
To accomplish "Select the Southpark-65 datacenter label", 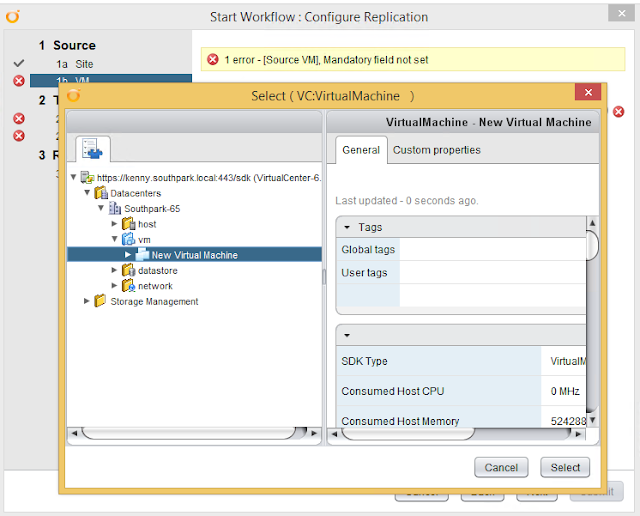I will pos(152,209).
